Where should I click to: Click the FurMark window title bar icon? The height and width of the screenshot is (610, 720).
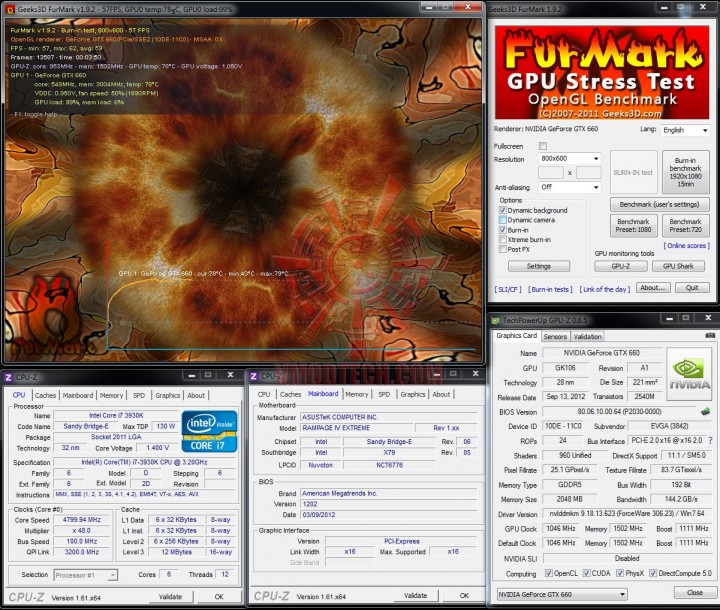pyautogui.click(x=10, y=9)
